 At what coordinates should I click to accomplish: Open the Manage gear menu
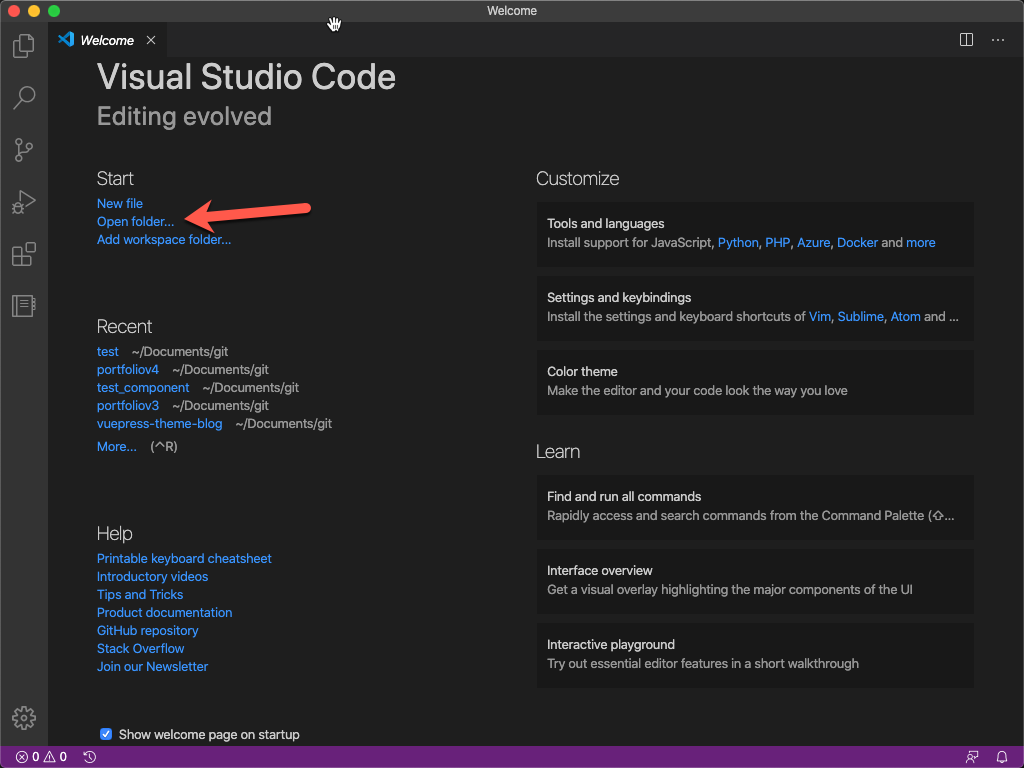tap(24, 718)
